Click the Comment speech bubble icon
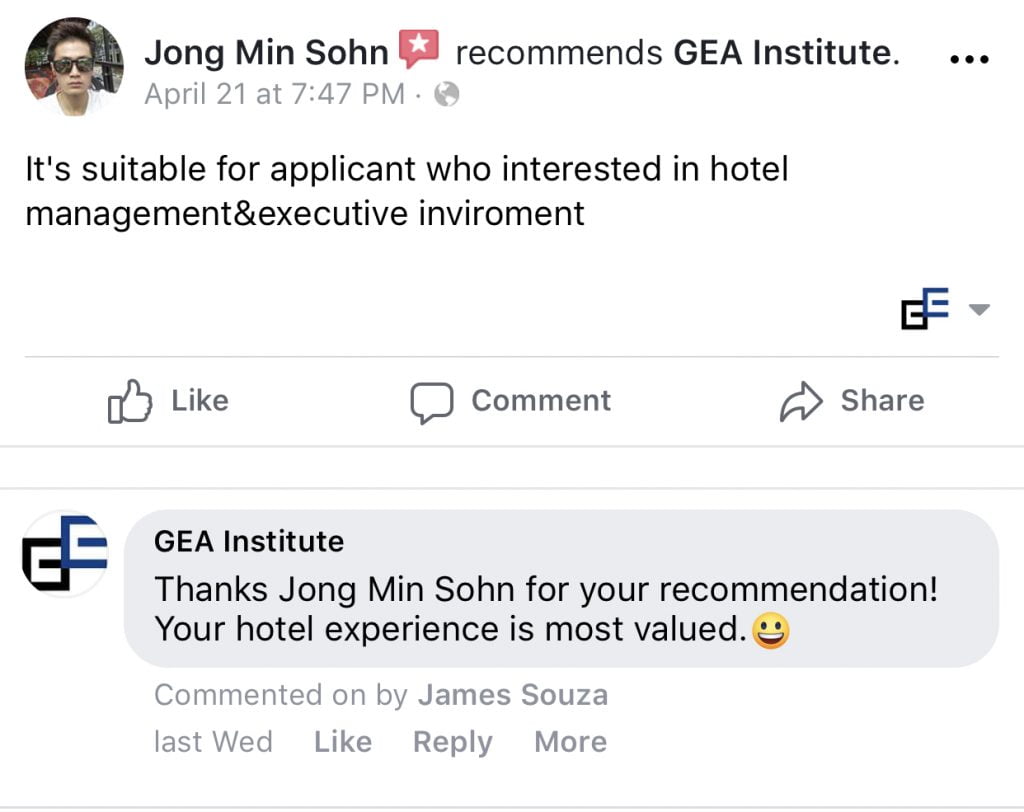 pos(432,402)
